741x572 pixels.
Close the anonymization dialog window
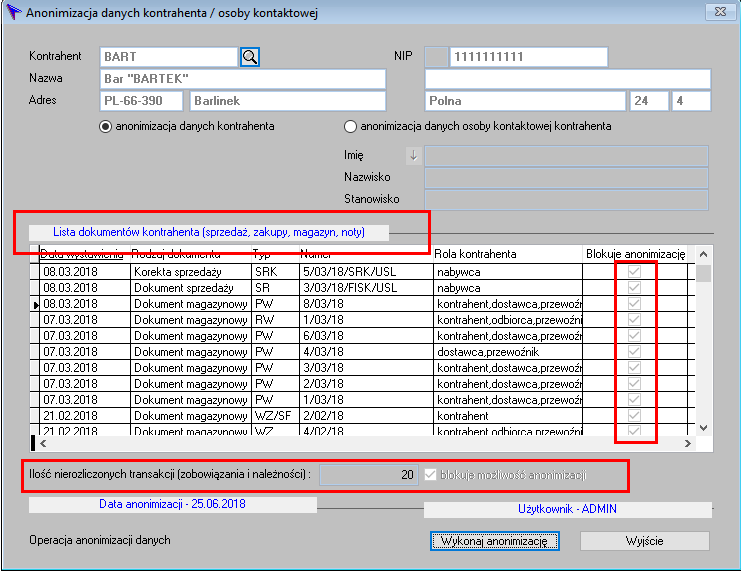[715, 13]
